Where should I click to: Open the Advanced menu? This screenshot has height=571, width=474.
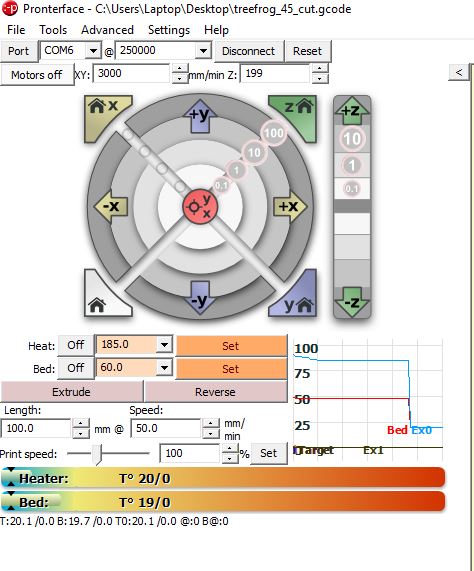(107, 30)
